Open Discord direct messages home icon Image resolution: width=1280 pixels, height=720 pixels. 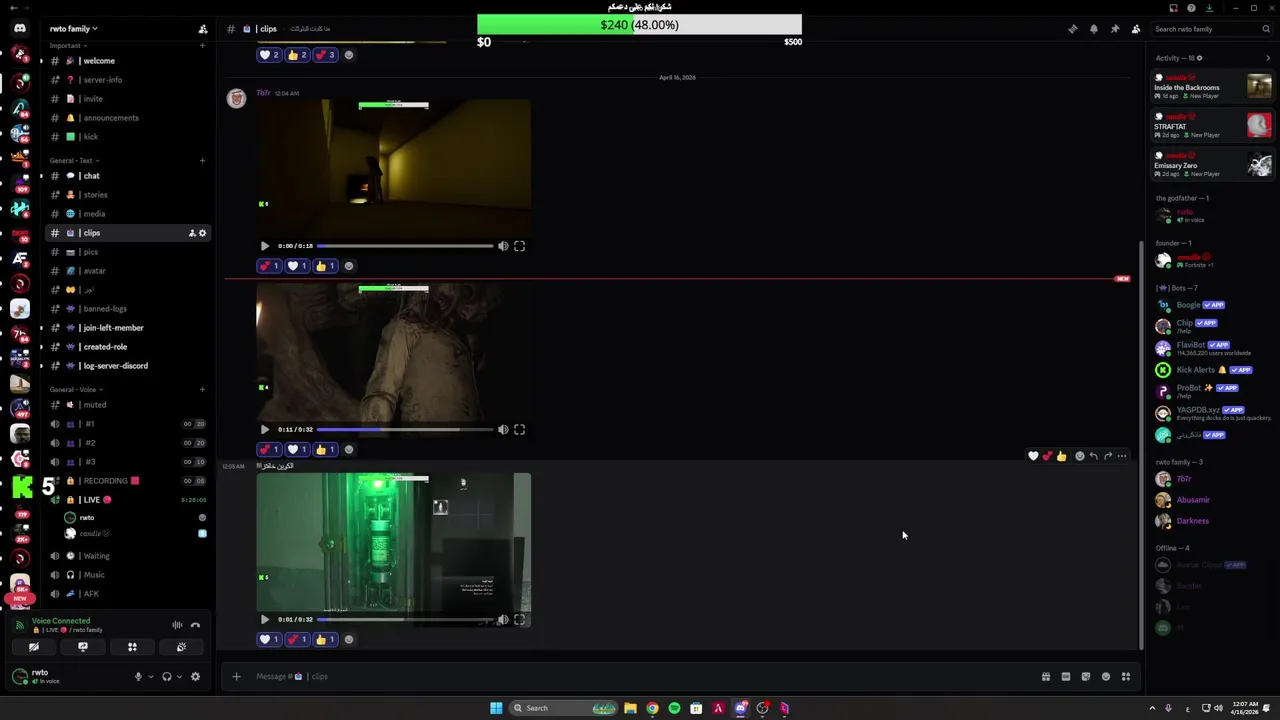pyautogui.click(x=20, y=28)
